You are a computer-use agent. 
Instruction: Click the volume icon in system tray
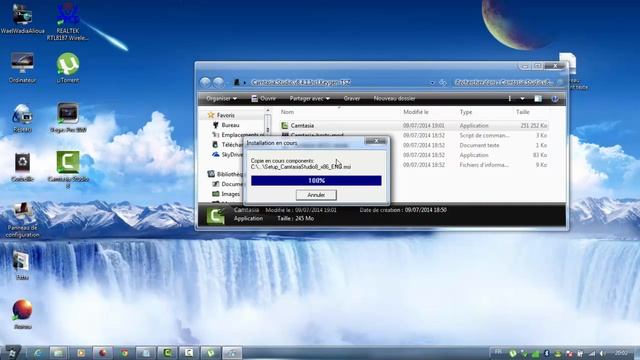coord(602,353)
